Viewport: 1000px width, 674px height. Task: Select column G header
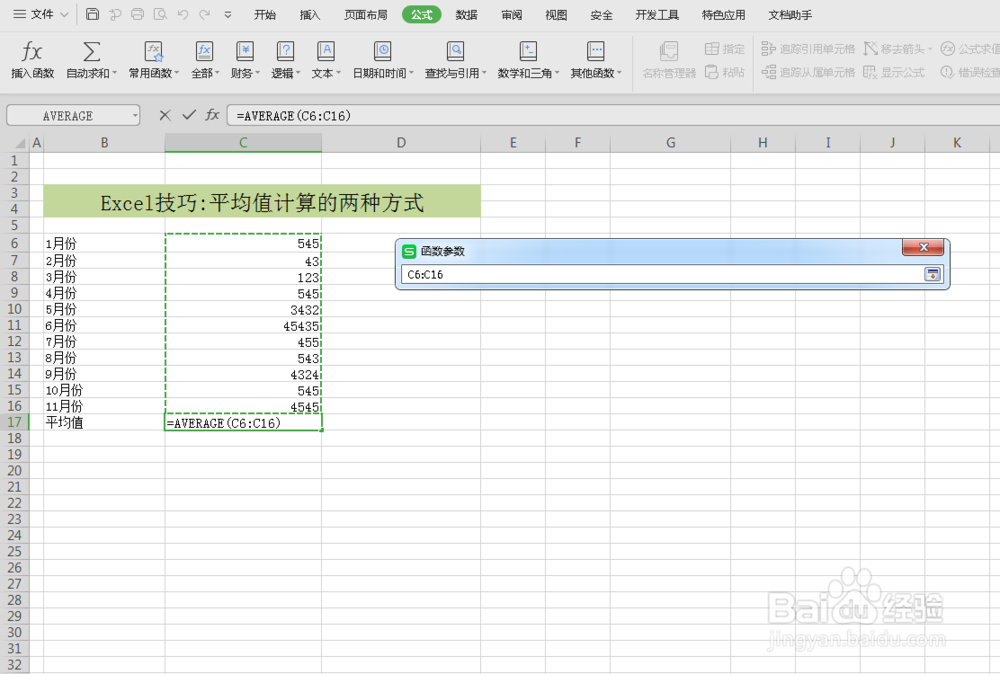tap(670, 143)
